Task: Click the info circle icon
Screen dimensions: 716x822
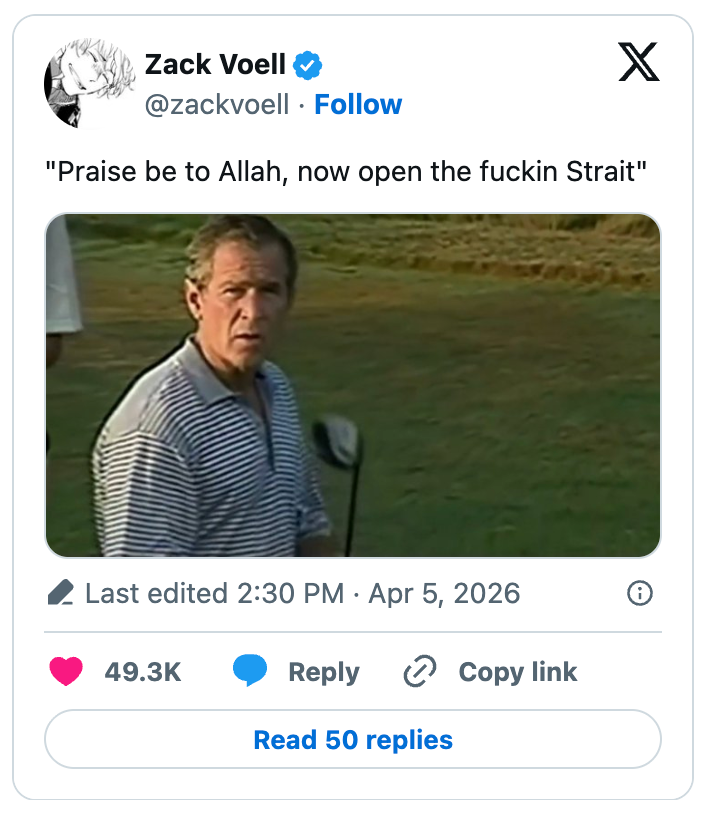Action: (639, 593)
